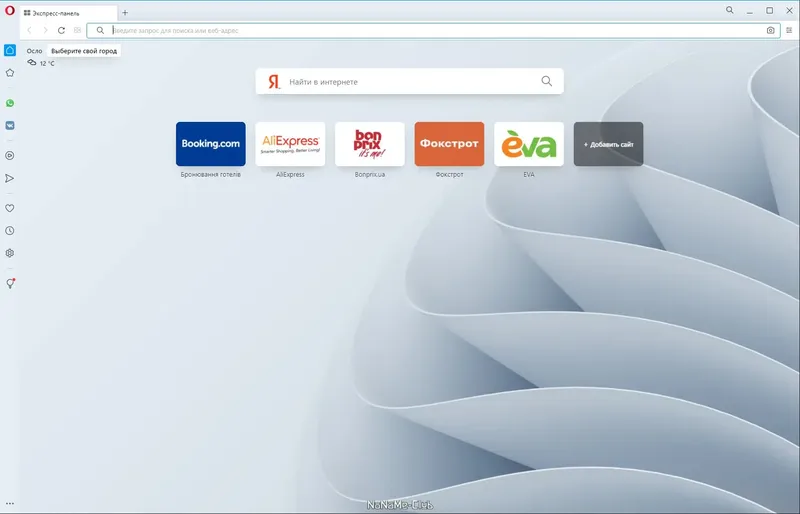
Task: Open WhatsApp in the sidebar
Action: 10,103
